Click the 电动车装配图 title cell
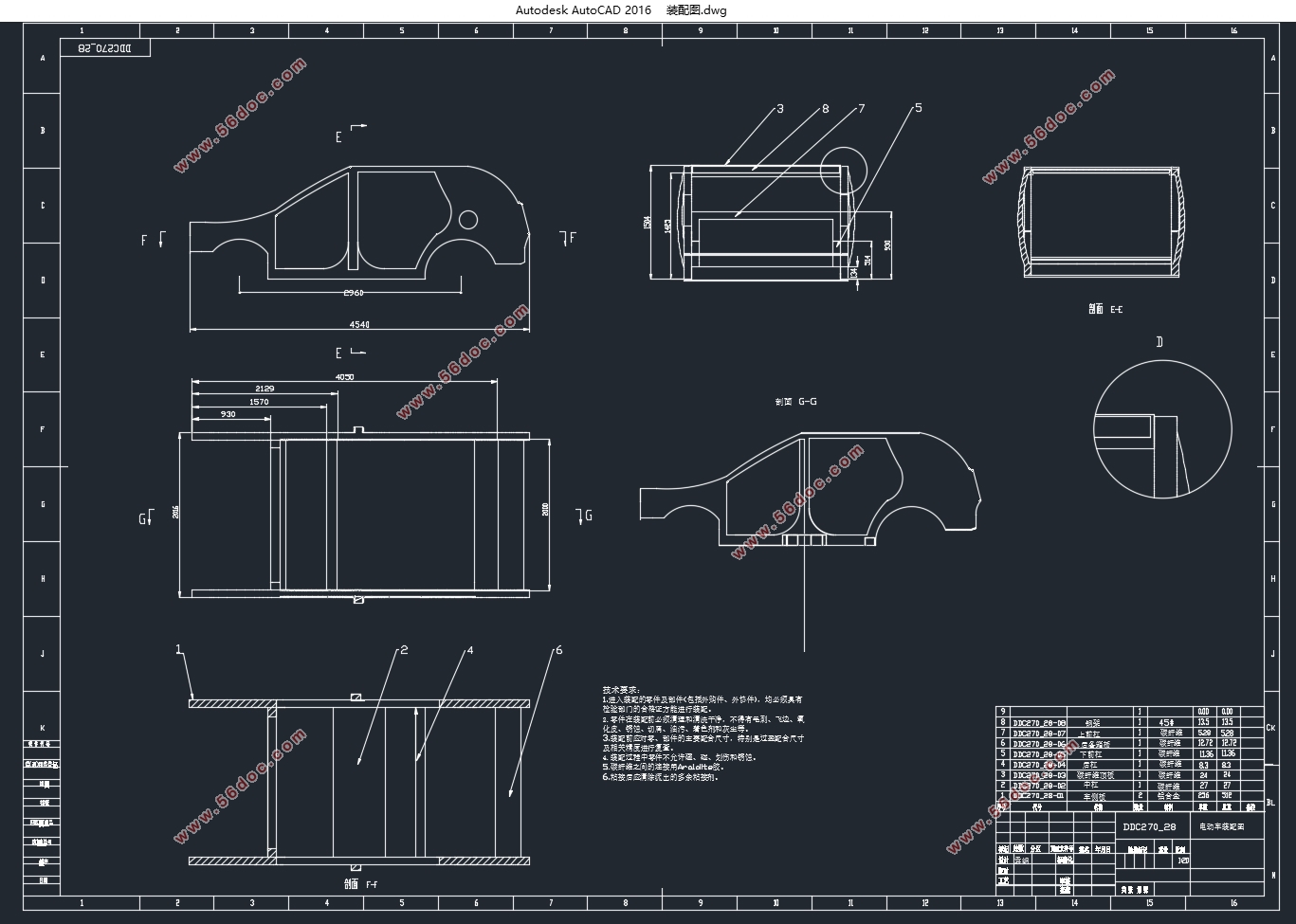 pyautogui.click(x=1223, y=826)
